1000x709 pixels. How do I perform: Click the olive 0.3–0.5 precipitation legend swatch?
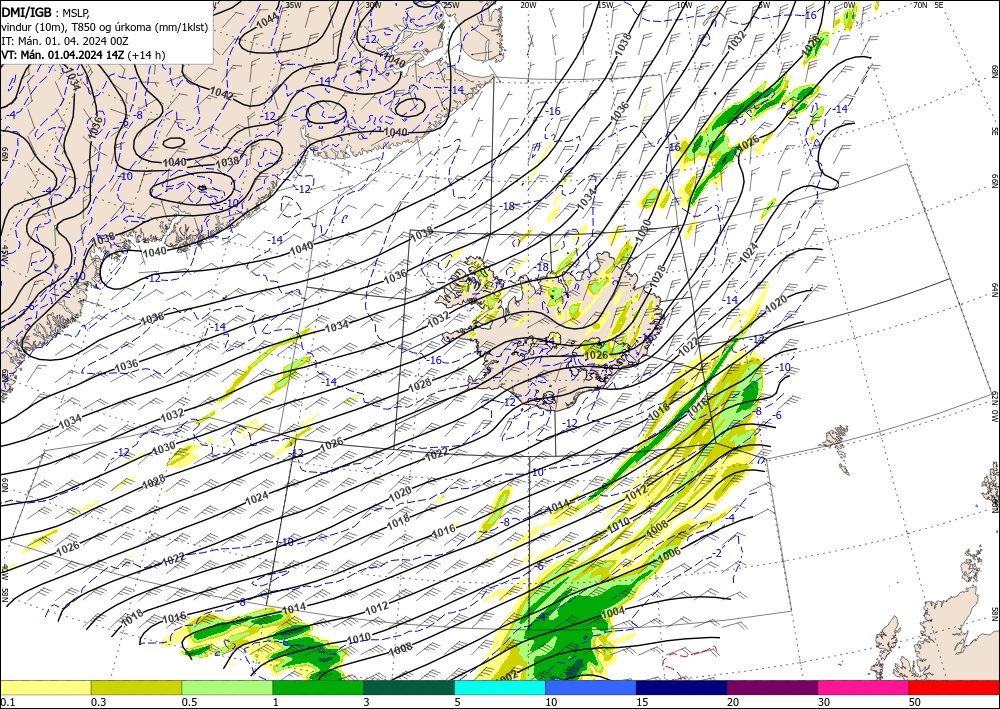136,687
